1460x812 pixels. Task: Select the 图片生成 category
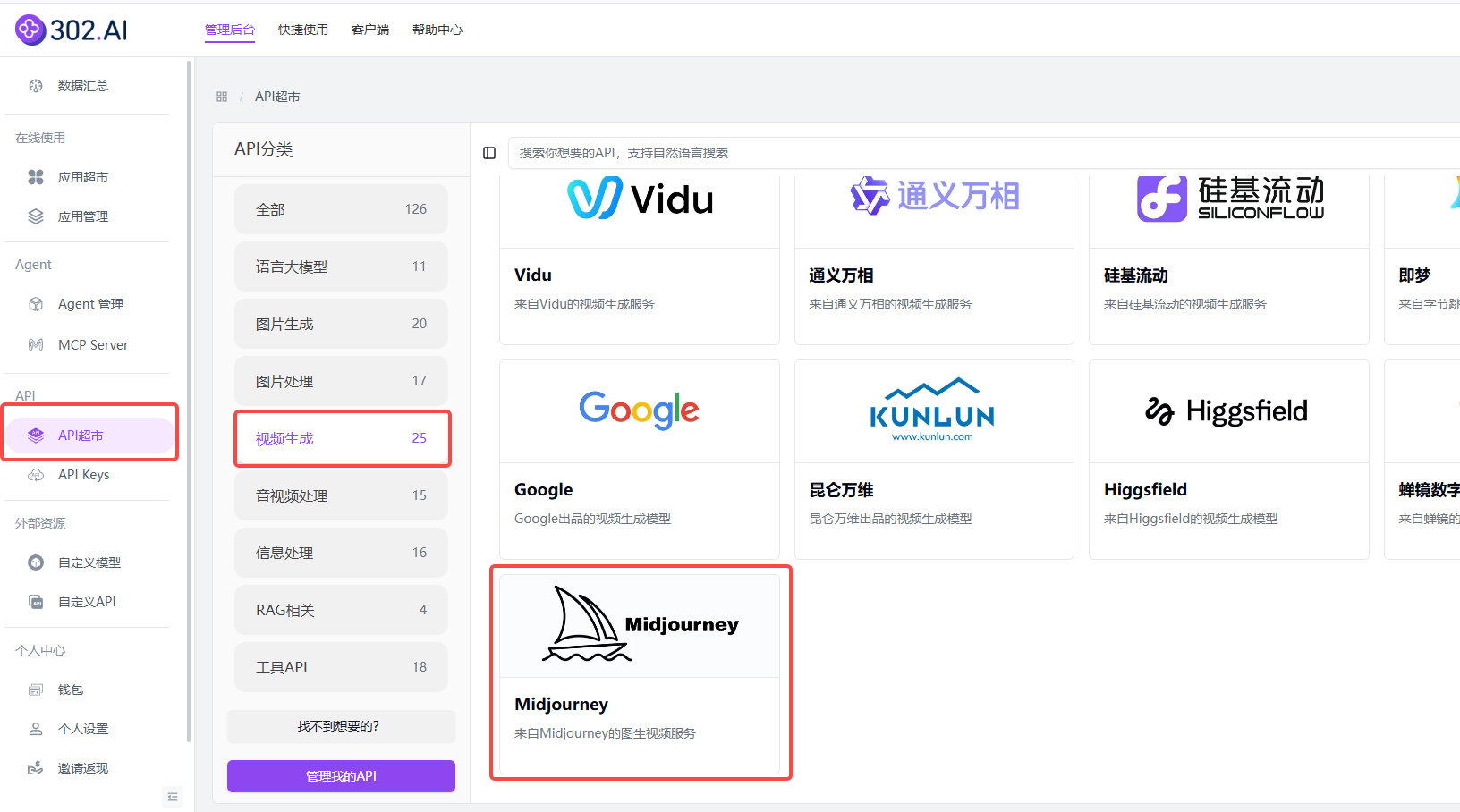(341, 324)
